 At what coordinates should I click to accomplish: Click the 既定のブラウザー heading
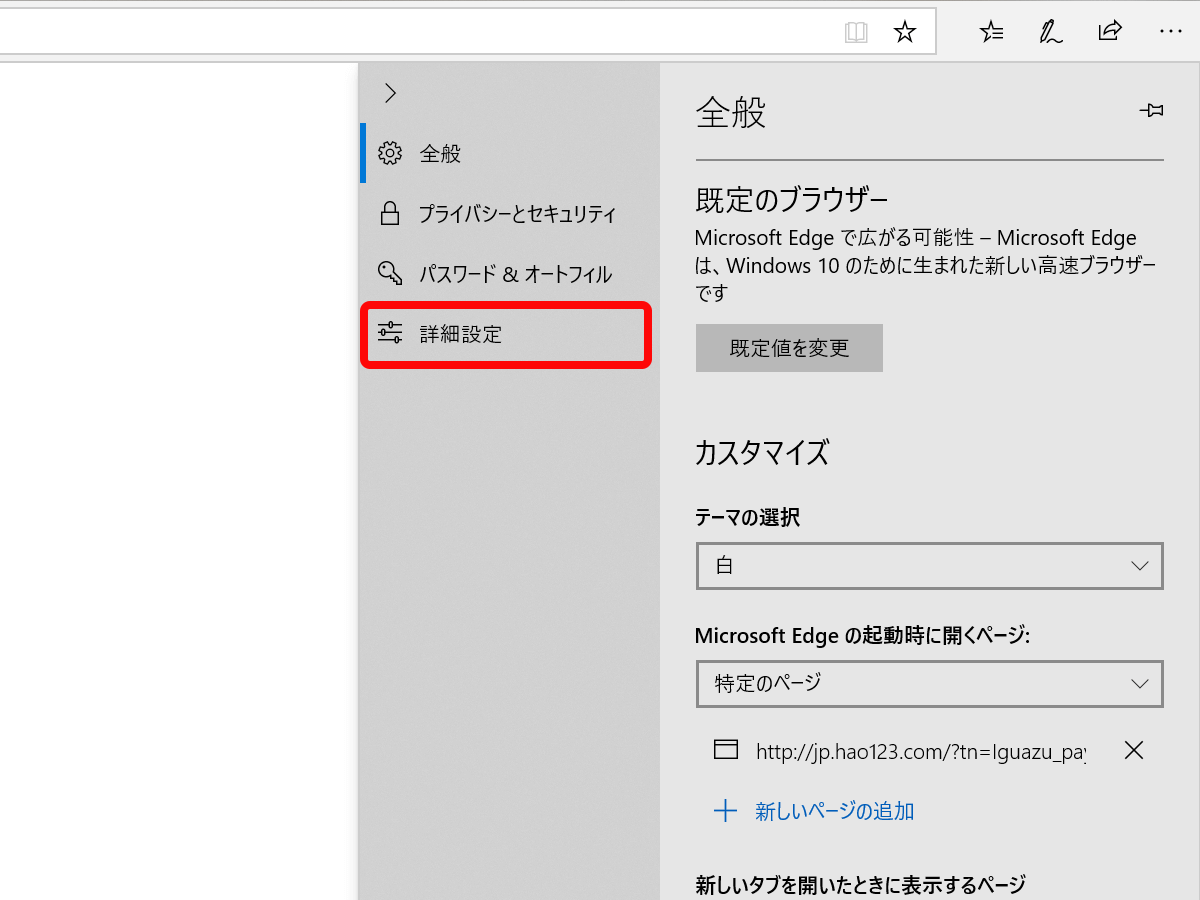[x=792, y=200]
